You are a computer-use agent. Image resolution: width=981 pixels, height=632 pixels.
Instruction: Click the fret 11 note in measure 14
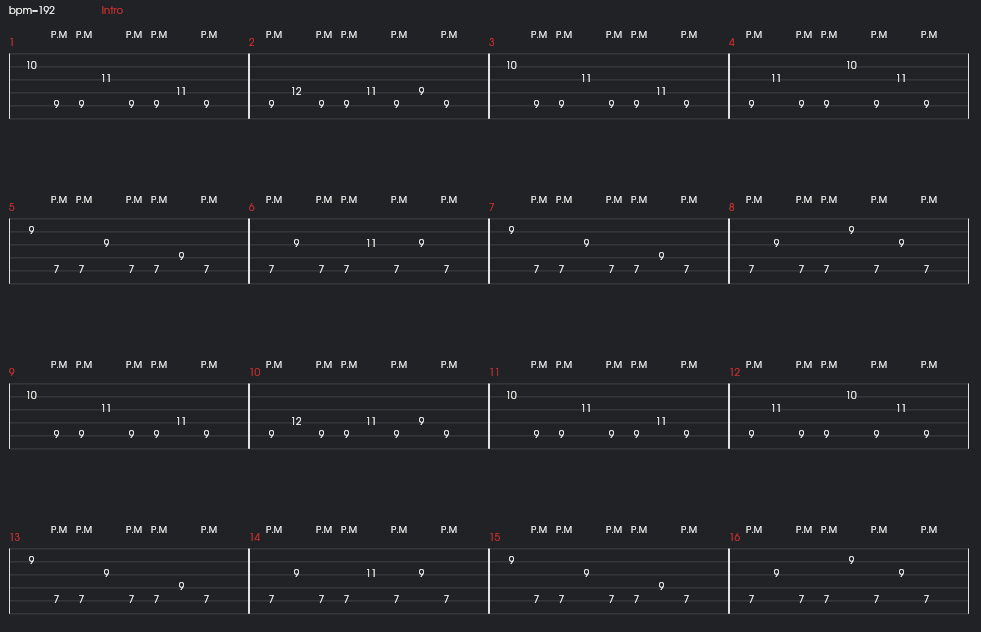372,573
